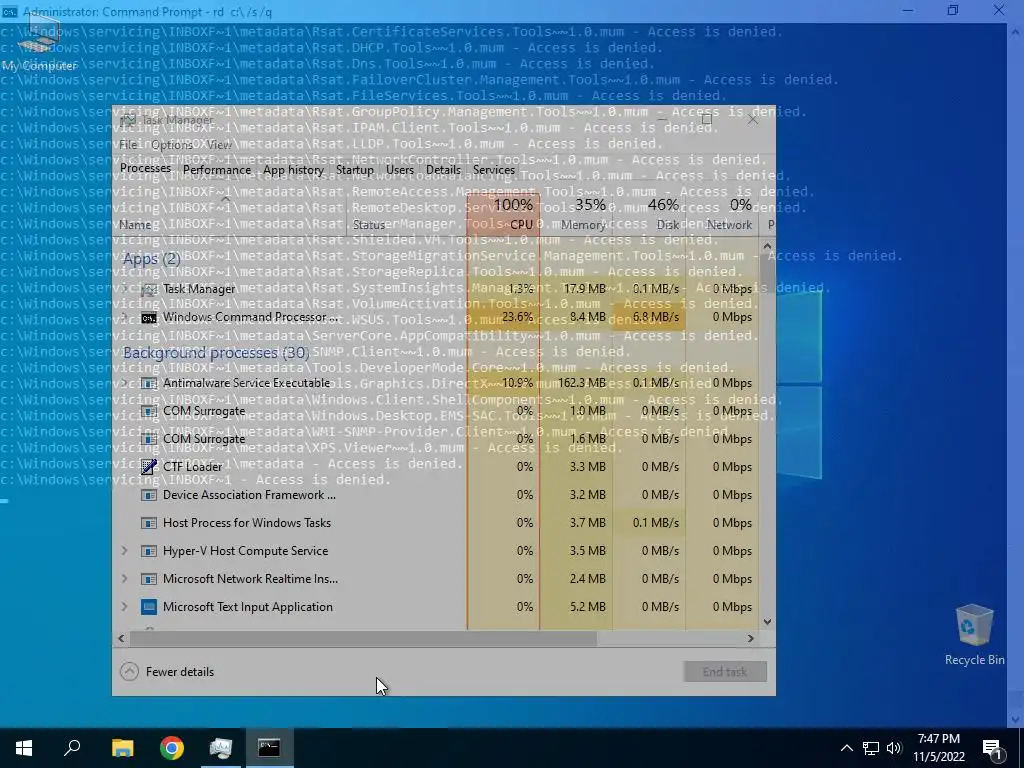Open the Windows Start menu
Screen dimensions: 1024x768
point(24,748)
